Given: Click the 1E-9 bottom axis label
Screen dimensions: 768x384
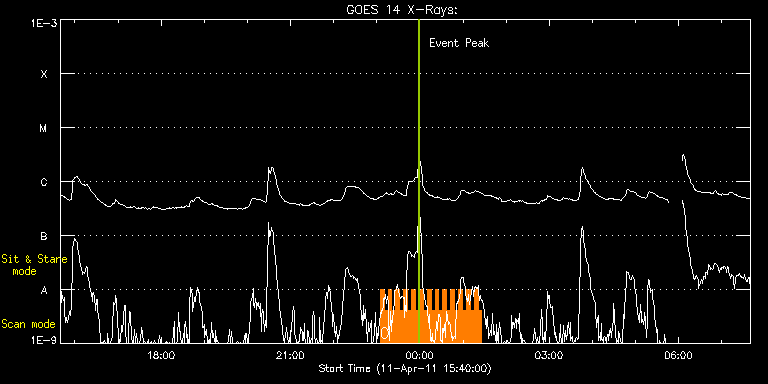Looking at the screenshot, I should coord(42,339).
